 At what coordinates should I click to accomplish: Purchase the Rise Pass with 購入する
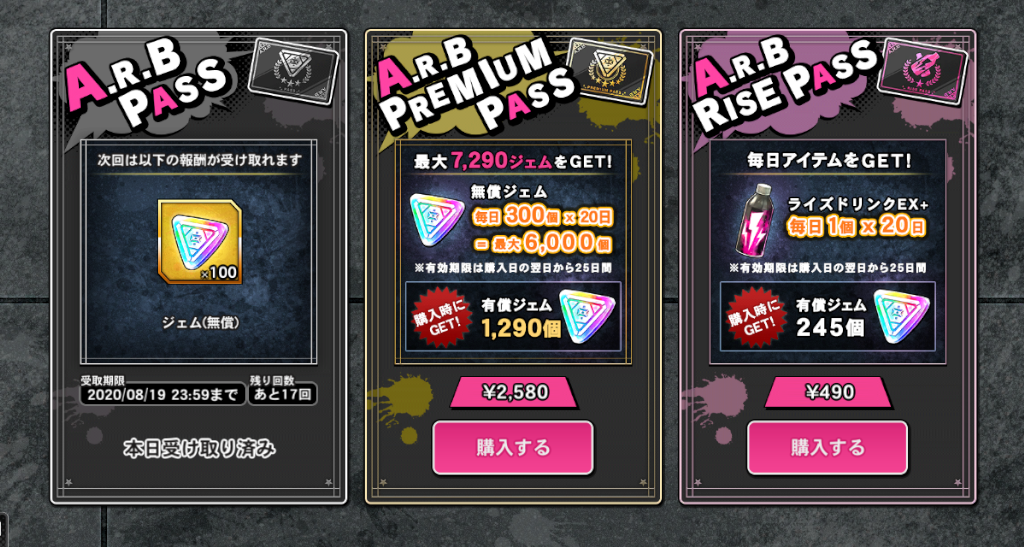(827, 448)
